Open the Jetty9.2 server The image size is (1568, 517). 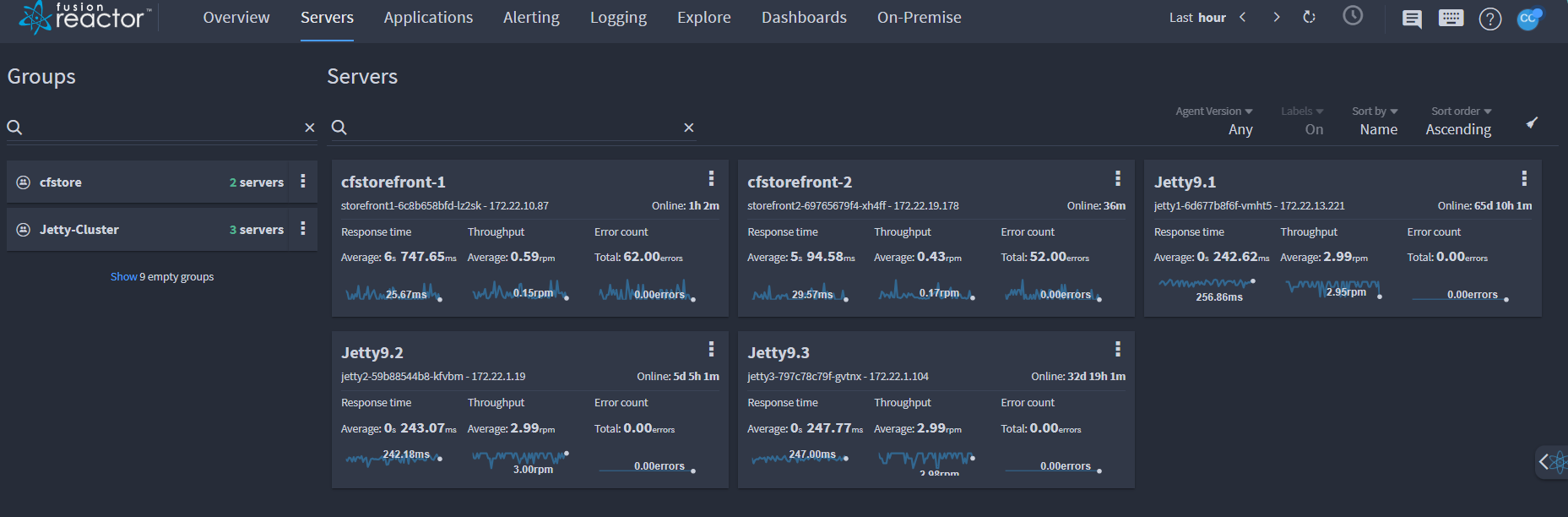coord(372,352)
